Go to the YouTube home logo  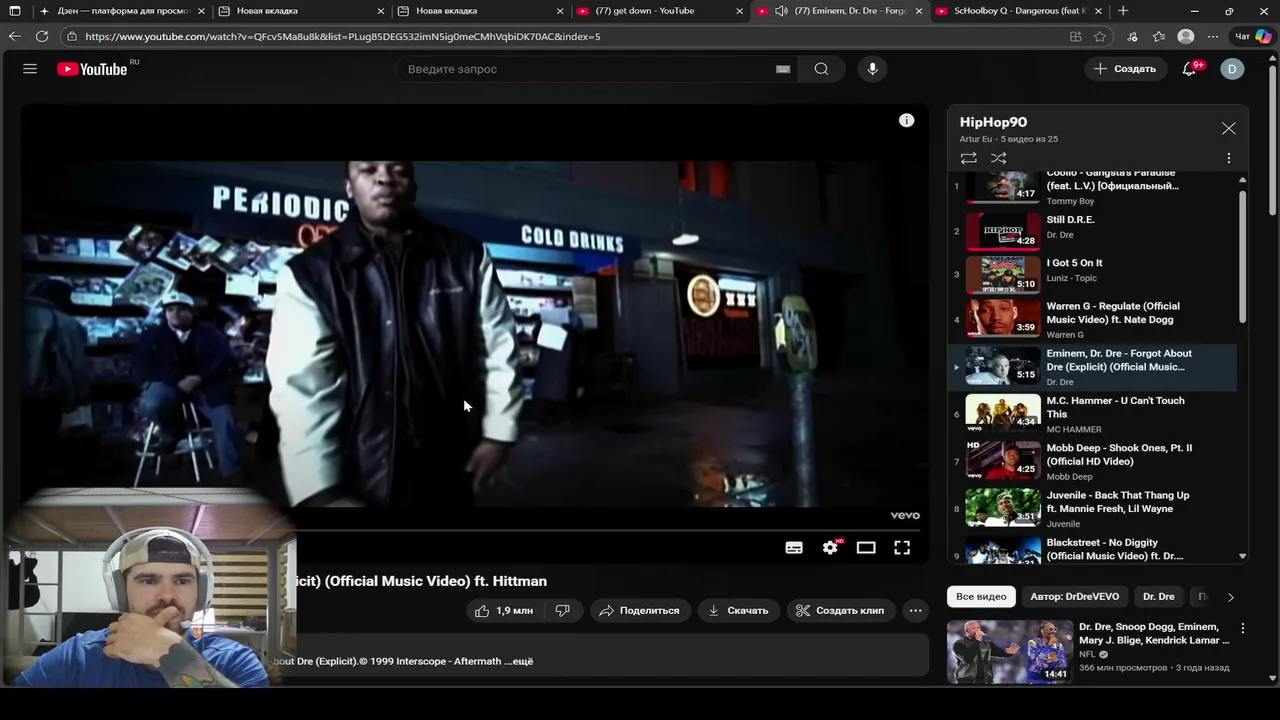93,69
